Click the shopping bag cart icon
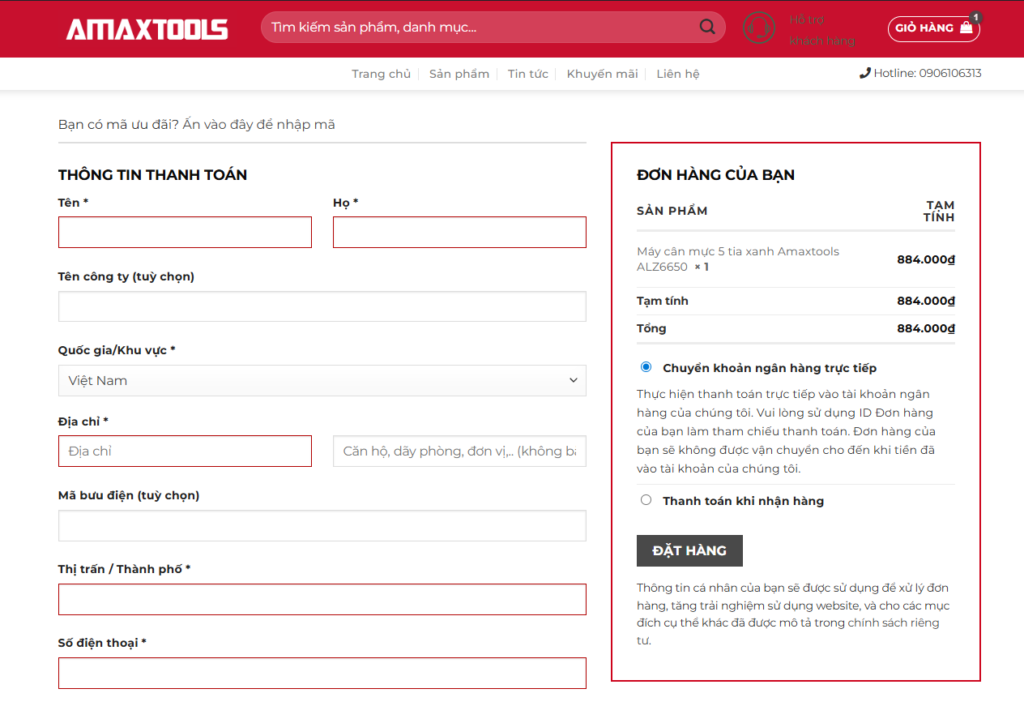 click(967, 27)
